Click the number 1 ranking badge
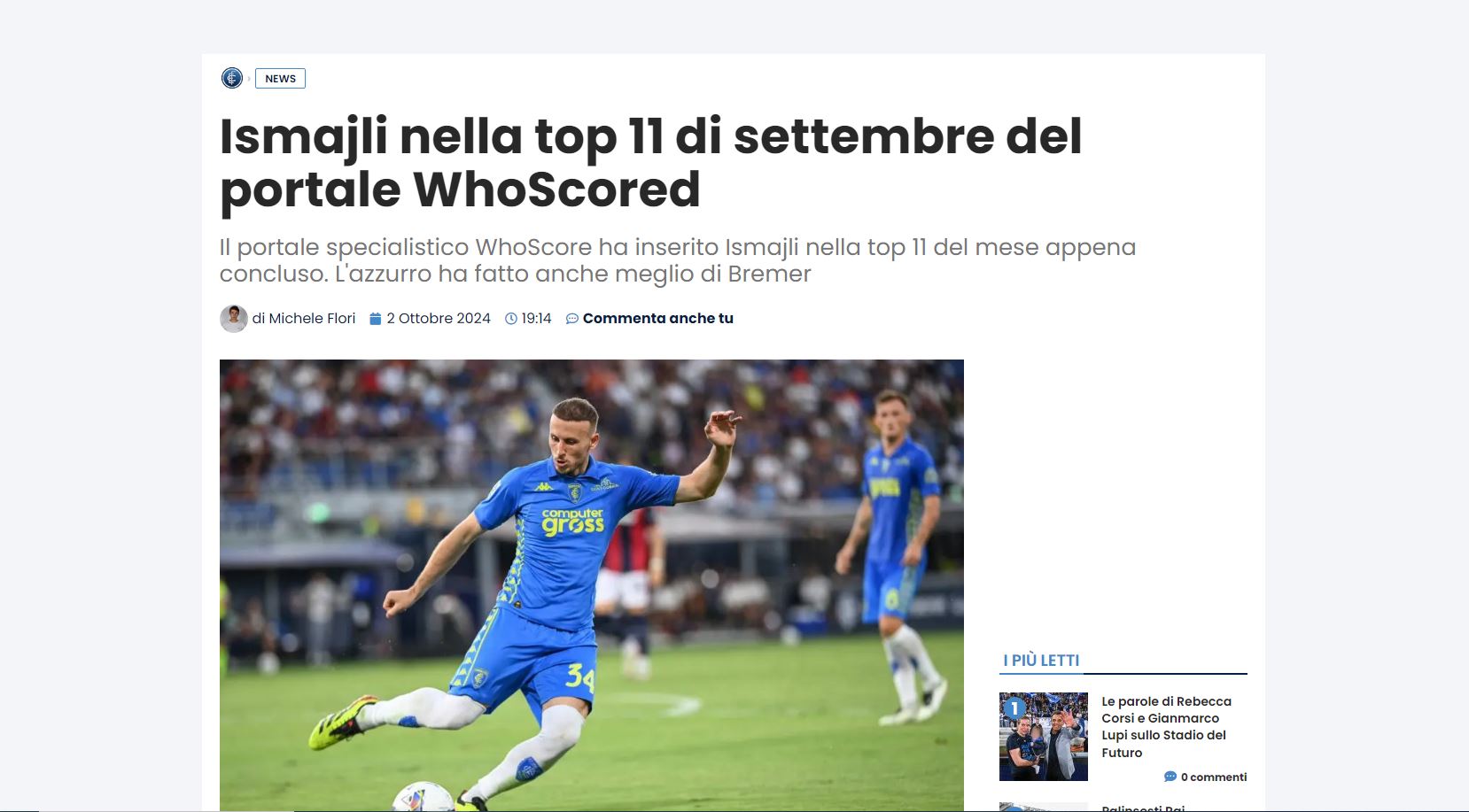This screenshot has height=812, width=1469. 1014,708
